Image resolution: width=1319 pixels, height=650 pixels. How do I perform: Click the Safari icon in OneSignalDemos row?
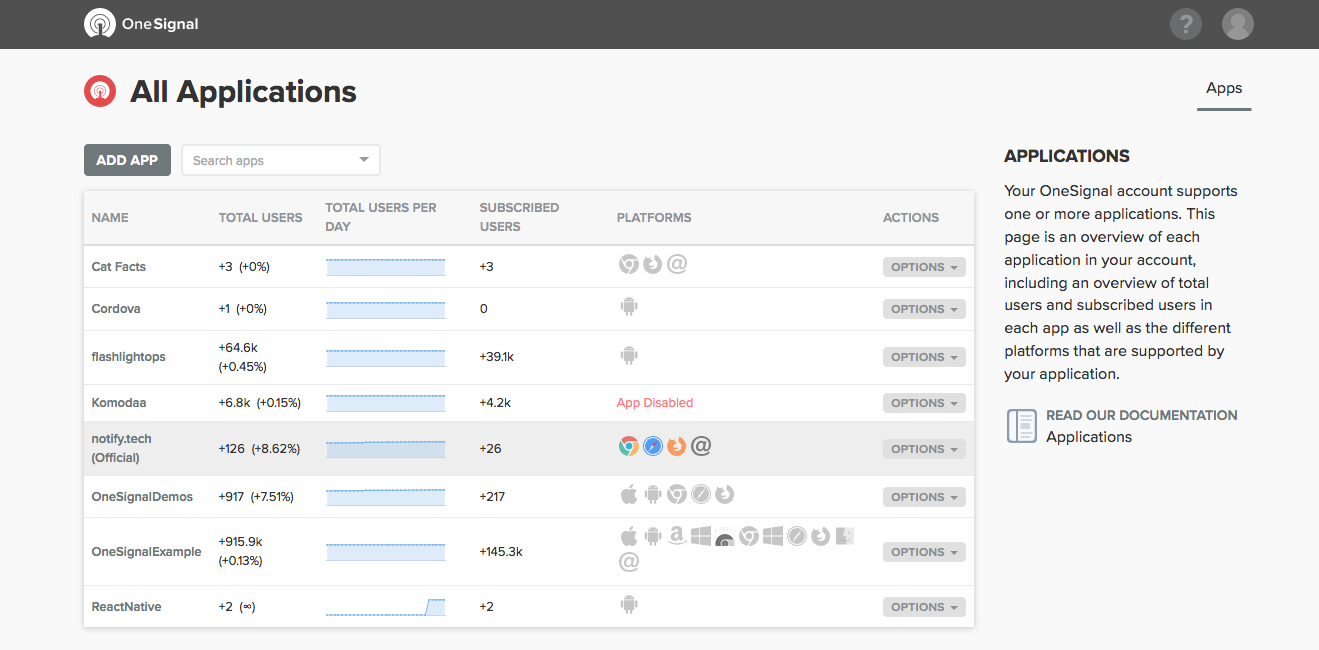701,494
